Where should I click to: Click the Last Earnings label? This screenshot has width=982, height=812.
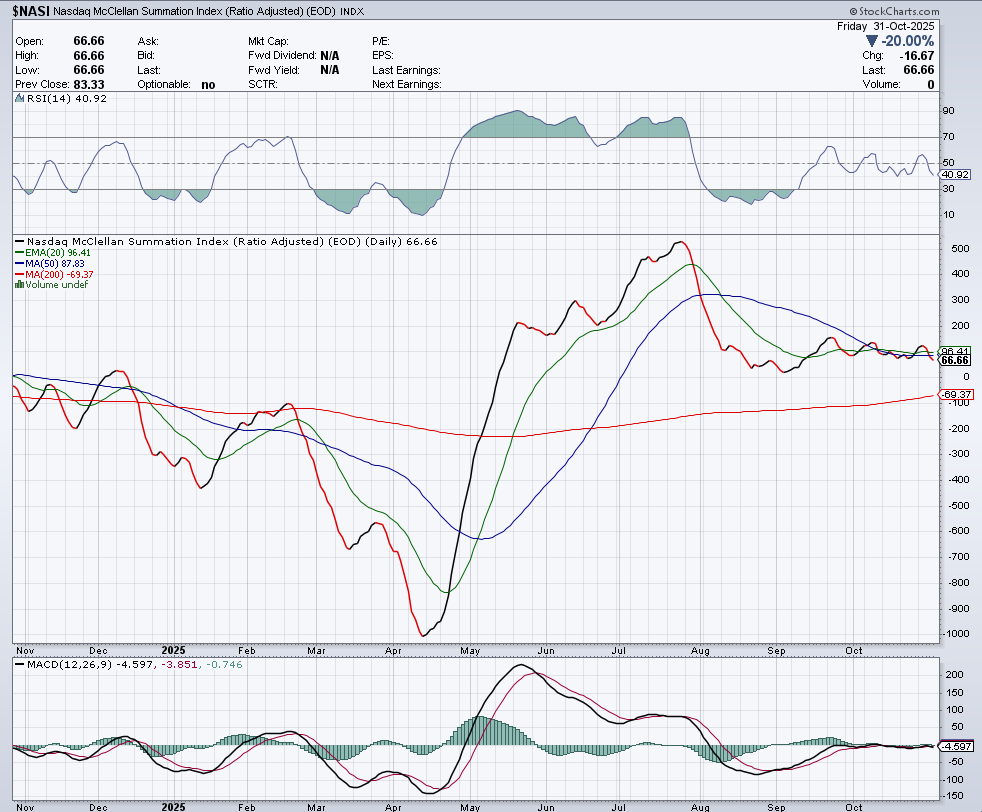pyautogui.click(x=406, y=70)
